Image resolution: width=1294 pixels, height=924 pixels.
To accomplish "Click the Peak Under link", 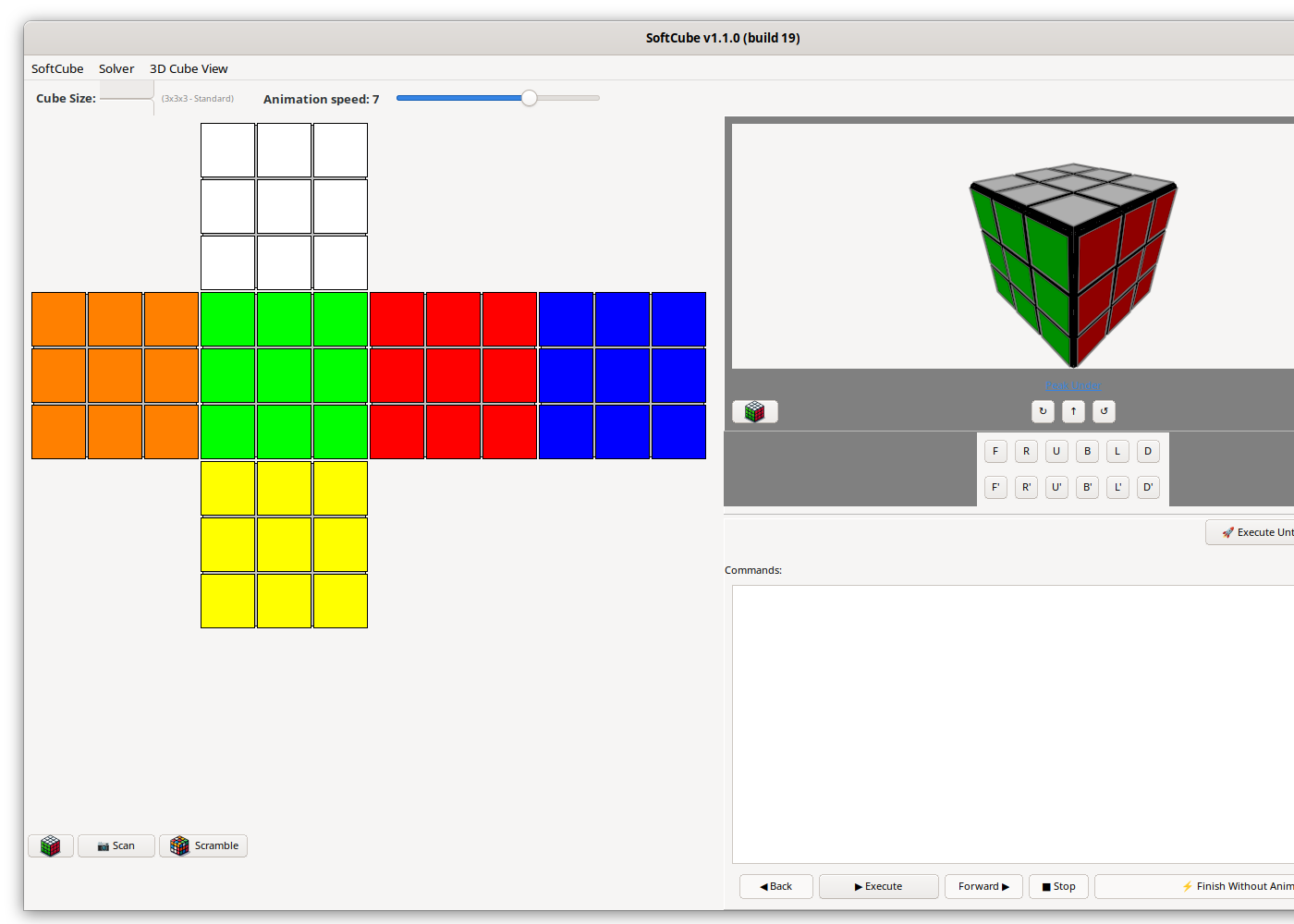I will coord(1073,385).
